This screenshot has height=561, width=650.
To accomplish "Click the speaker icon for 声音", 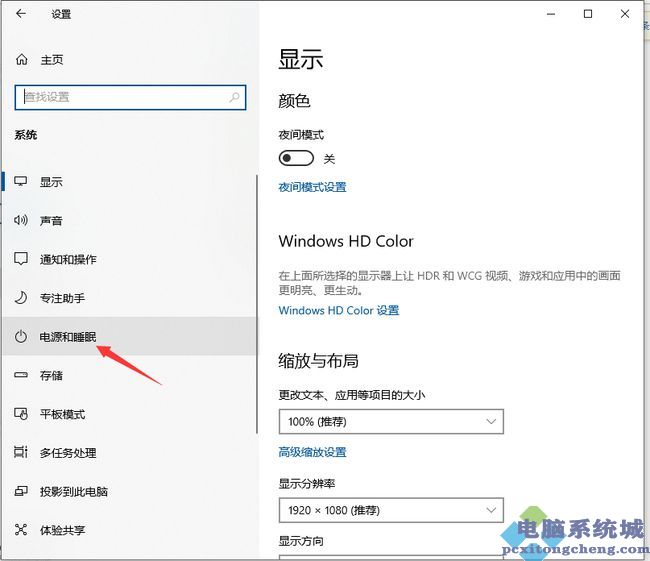I will [x=21, y=220].
